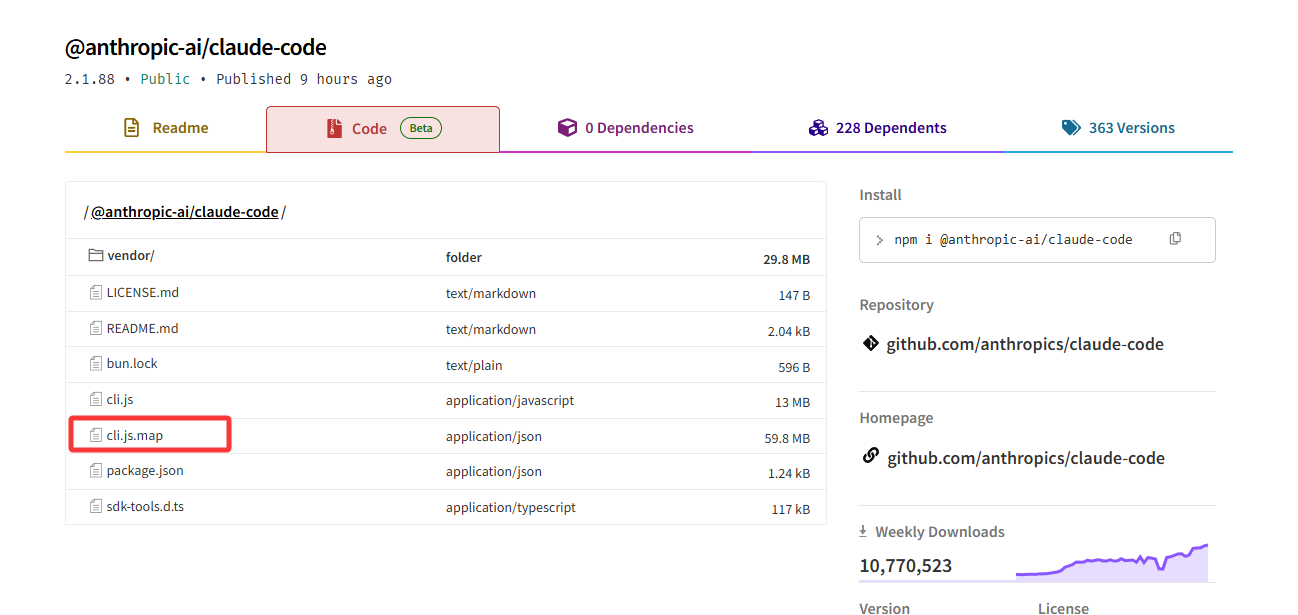
Task: Click the @anthropic-ai/claude-code breadcrumb path link
Action: click(185, 212)
